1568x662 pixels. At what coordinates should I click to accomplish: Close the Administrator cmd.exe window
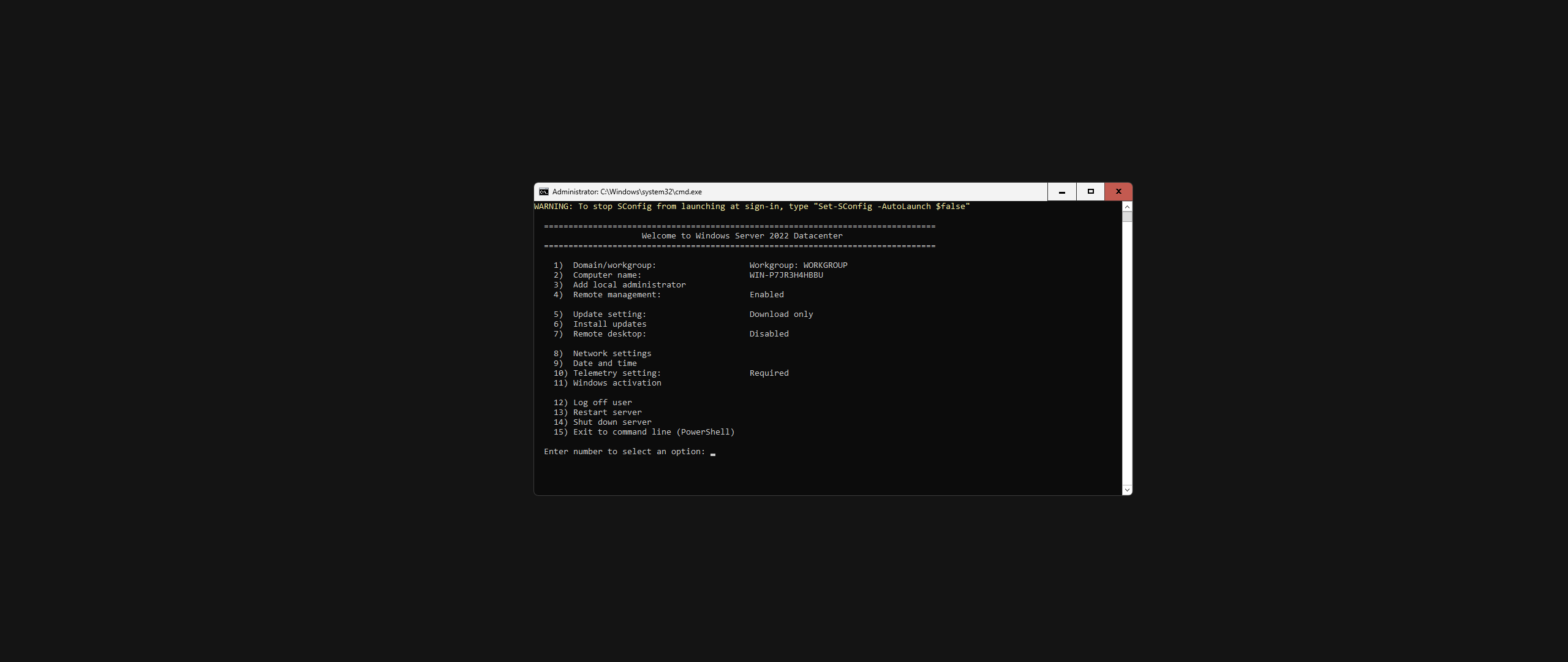point(1118,192)
